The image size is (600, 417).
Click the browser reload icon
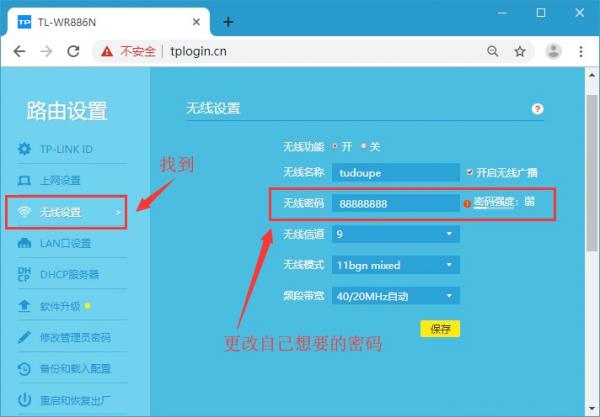71,51
